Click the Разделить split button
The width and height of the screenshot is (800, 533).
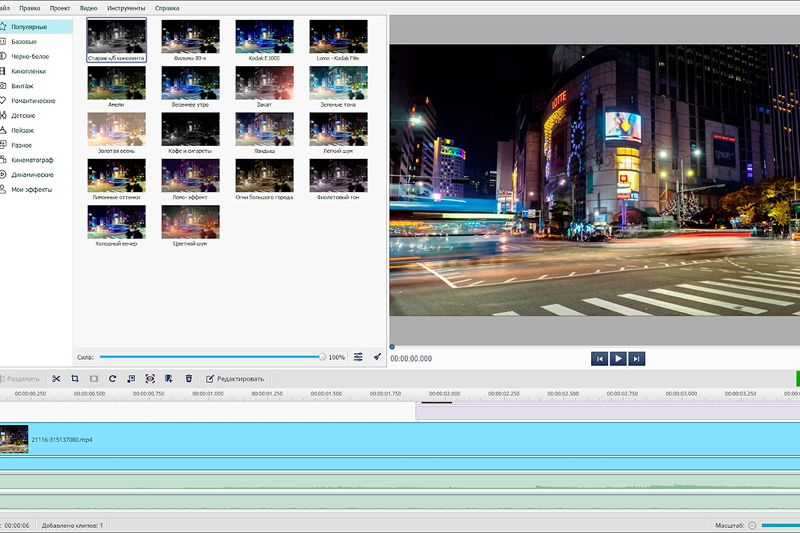pyautogui.click(x=20, y=378)
